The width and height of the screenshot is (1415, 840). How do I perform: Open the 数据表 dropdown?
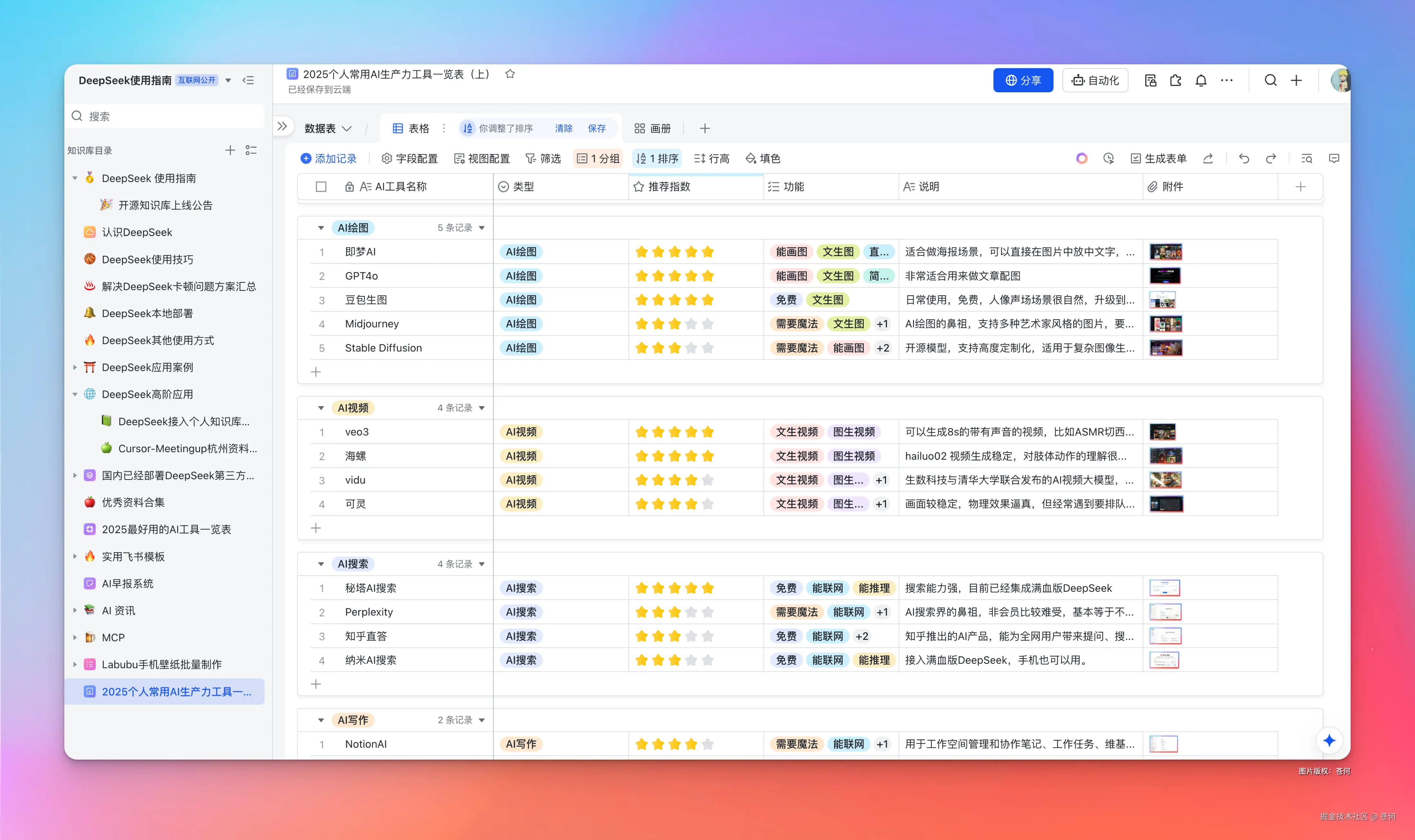pyautogui.click(x=328, y=129)
